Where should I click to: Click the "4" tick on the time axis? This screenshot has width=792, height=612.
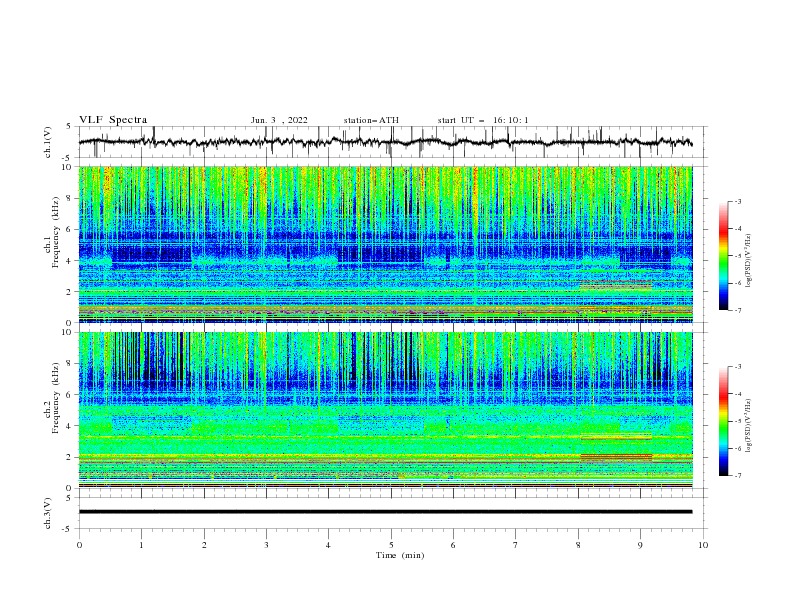coord(328,545)
